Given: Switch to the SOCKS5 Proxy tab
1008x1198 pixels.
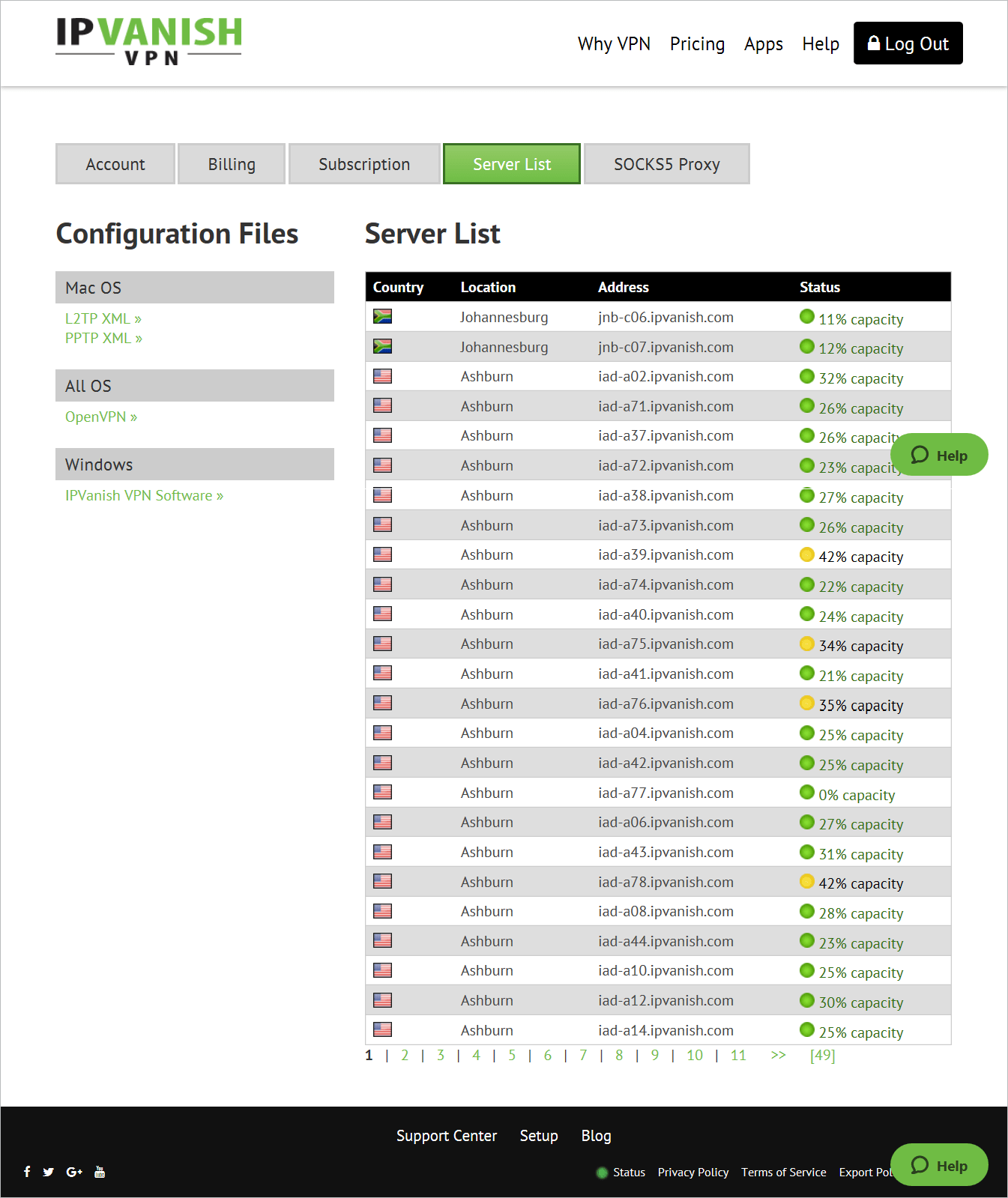Looking at the screenshot, I should pos(667,164).
